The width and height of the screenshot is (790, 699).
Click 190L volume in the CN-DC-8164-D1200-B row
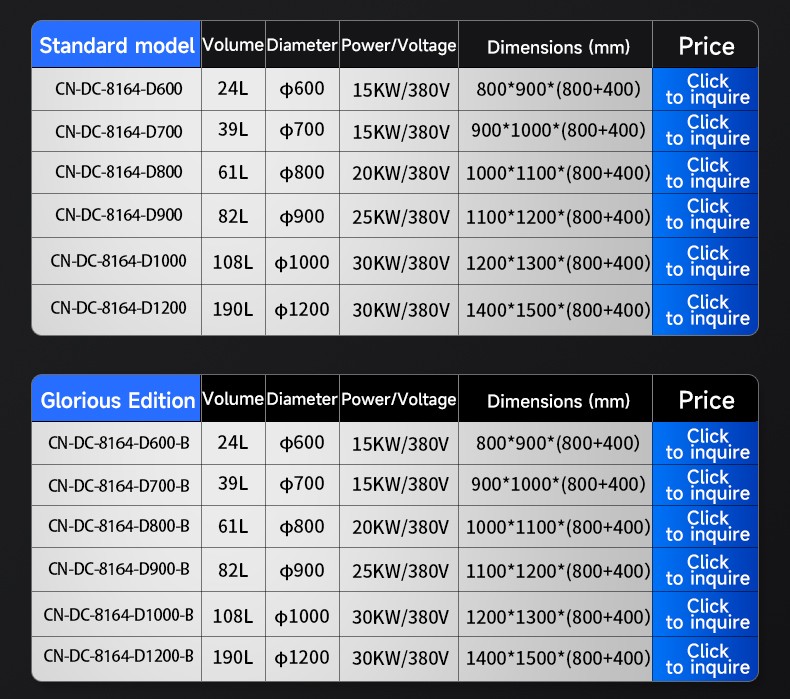(233, 658)
